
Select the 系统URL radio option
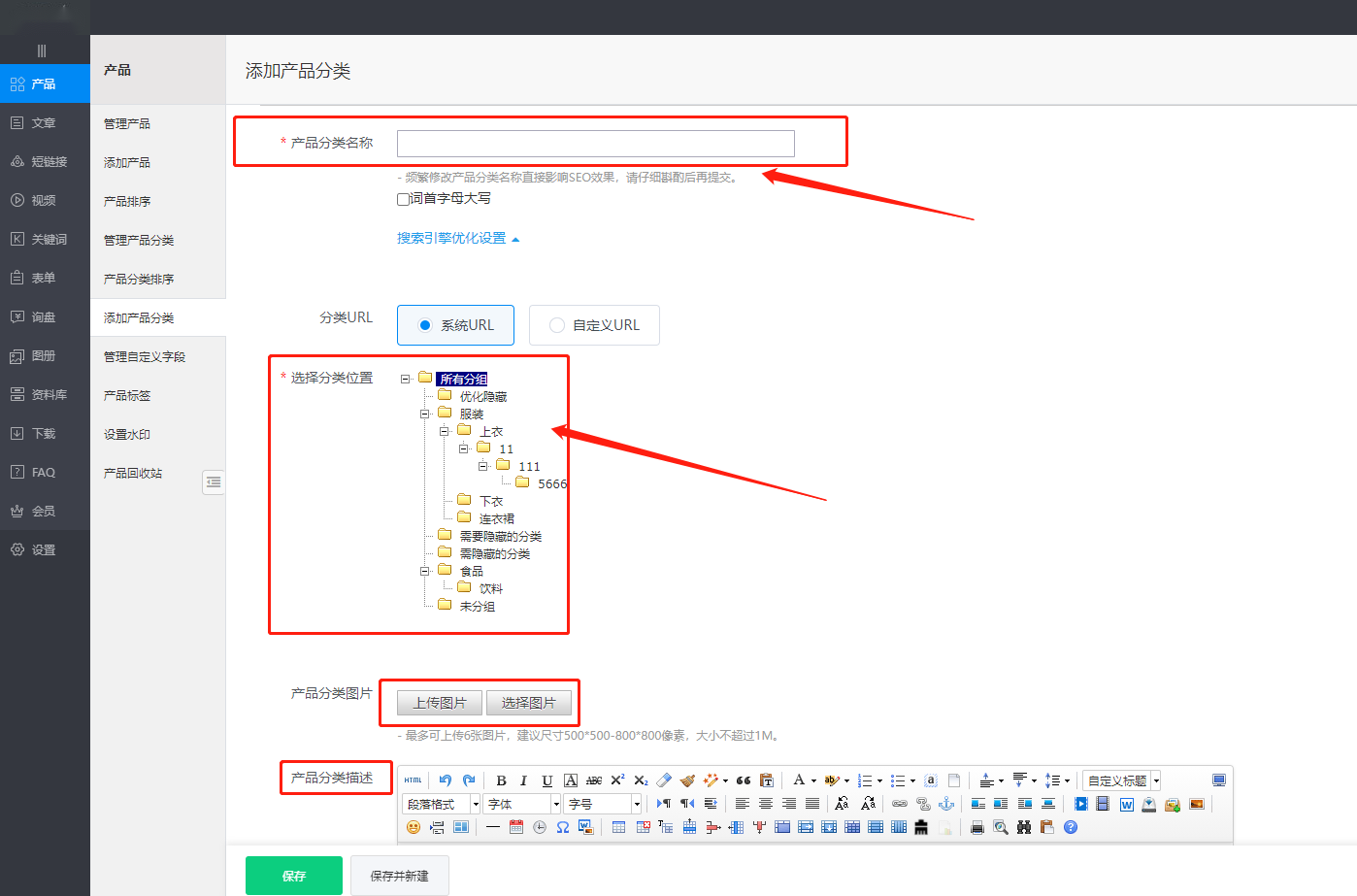pos(425,325)
